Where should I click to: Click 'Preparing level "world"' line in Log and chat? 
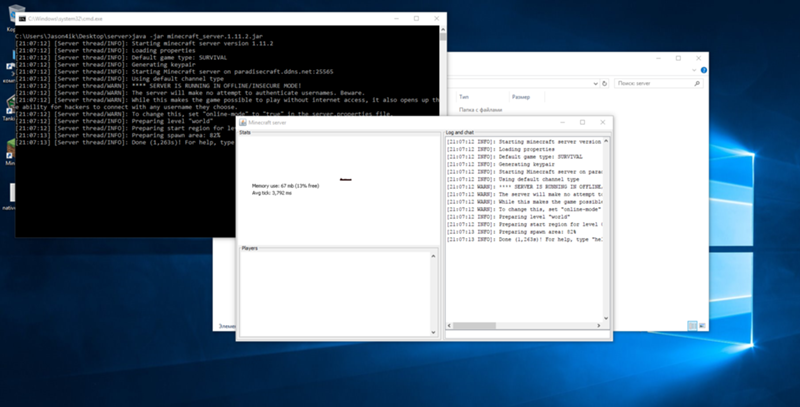[x=508, y=217]
